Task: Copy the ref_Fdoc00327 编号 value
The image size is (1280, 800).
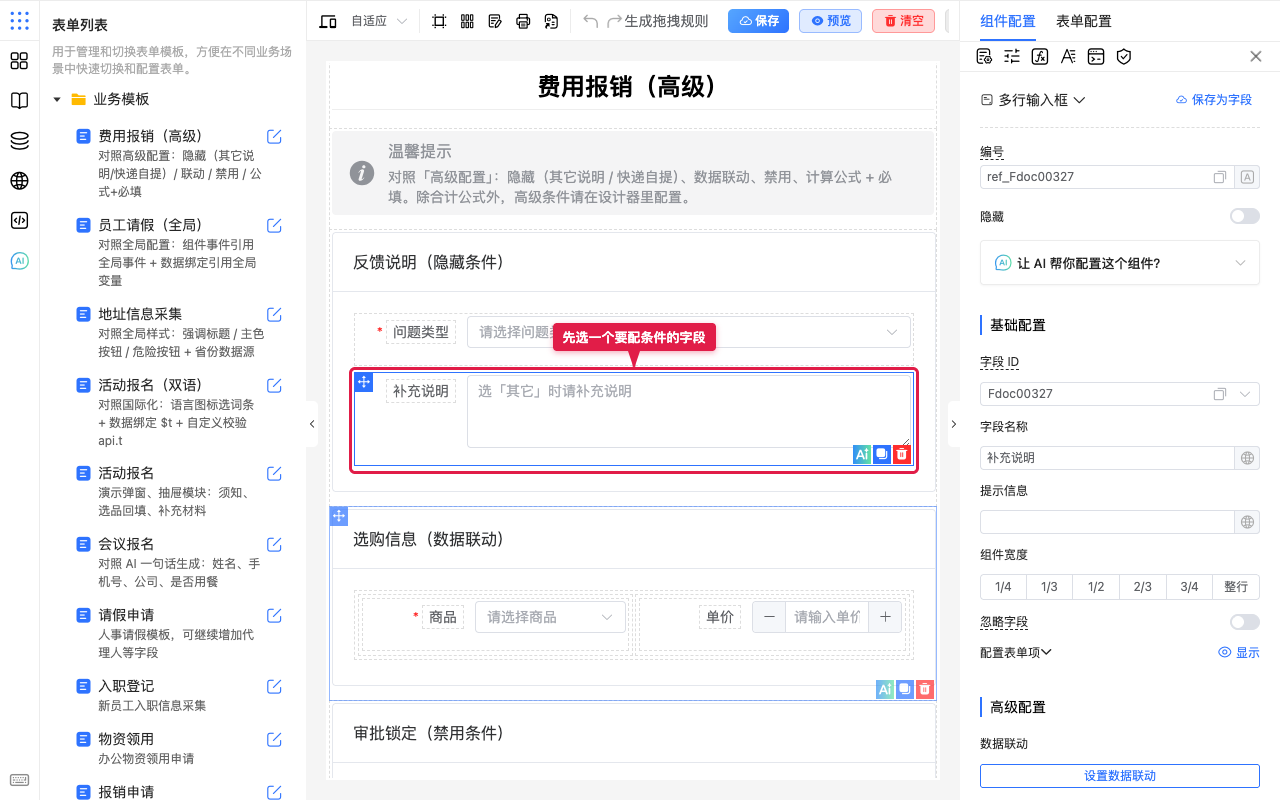Action: coord(1220,177)
